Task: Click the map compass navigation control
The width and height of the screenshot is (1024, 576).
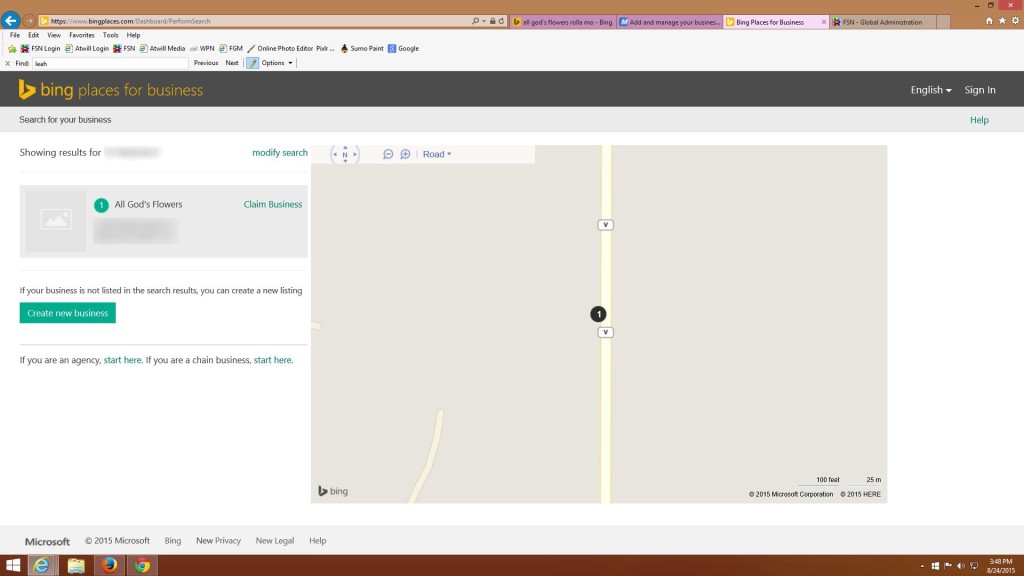Action: [x=345, y=154]
